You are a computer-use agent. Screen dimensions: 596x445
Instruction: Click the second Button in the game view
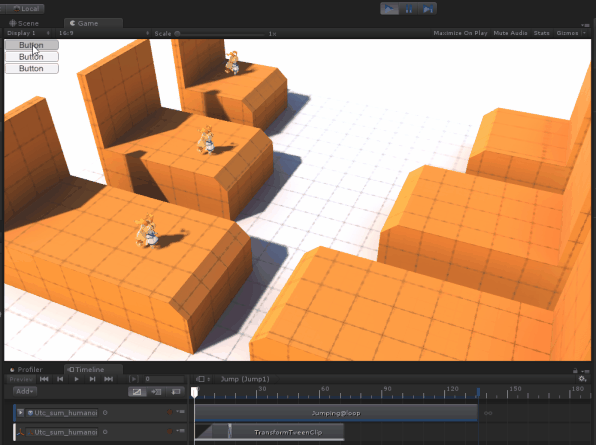coord(32,57)
